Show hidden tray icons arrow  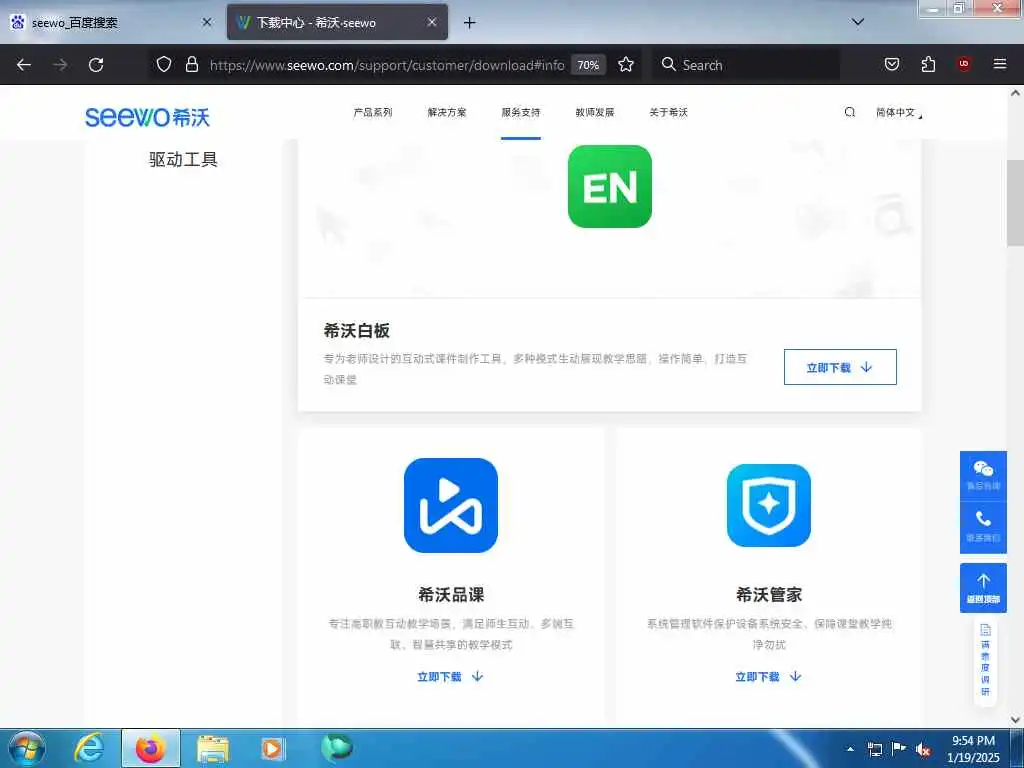850,749
